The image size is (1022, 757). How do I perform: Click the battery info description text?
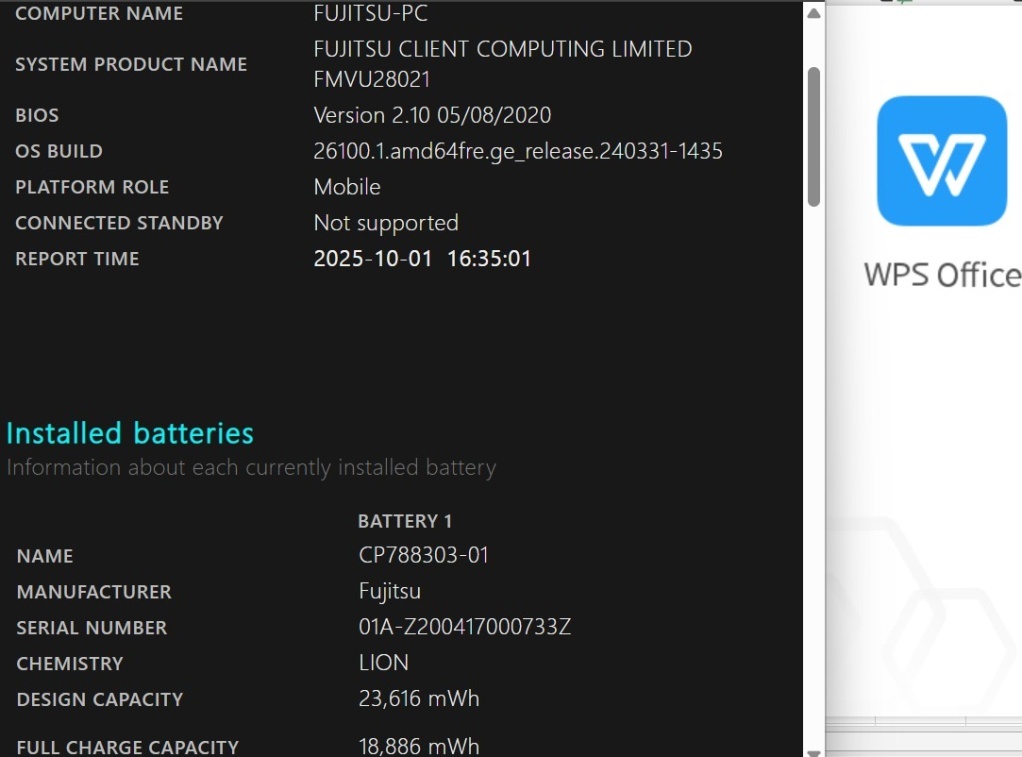click(x=252, y=468)
